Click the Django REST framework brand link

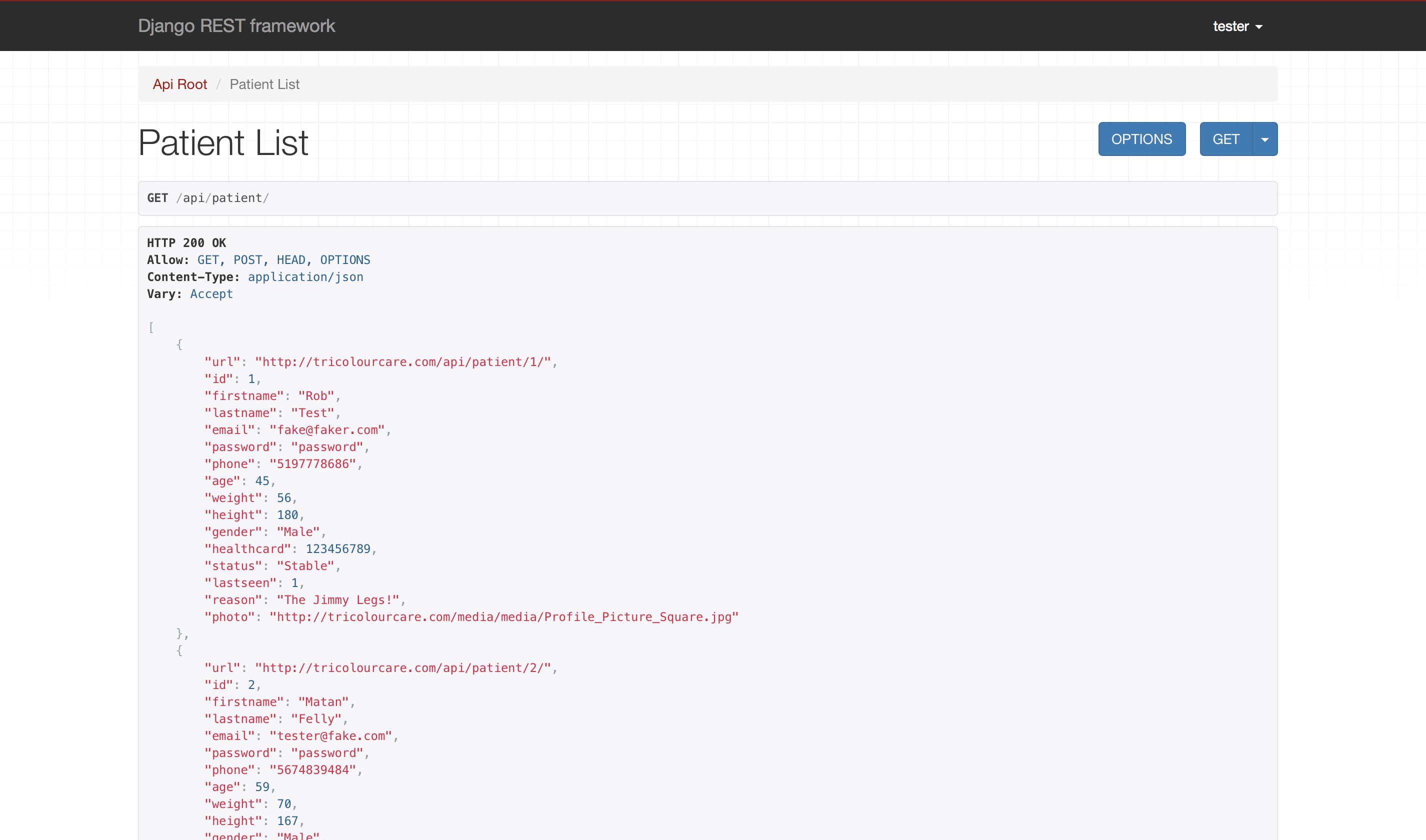[236, 26]
